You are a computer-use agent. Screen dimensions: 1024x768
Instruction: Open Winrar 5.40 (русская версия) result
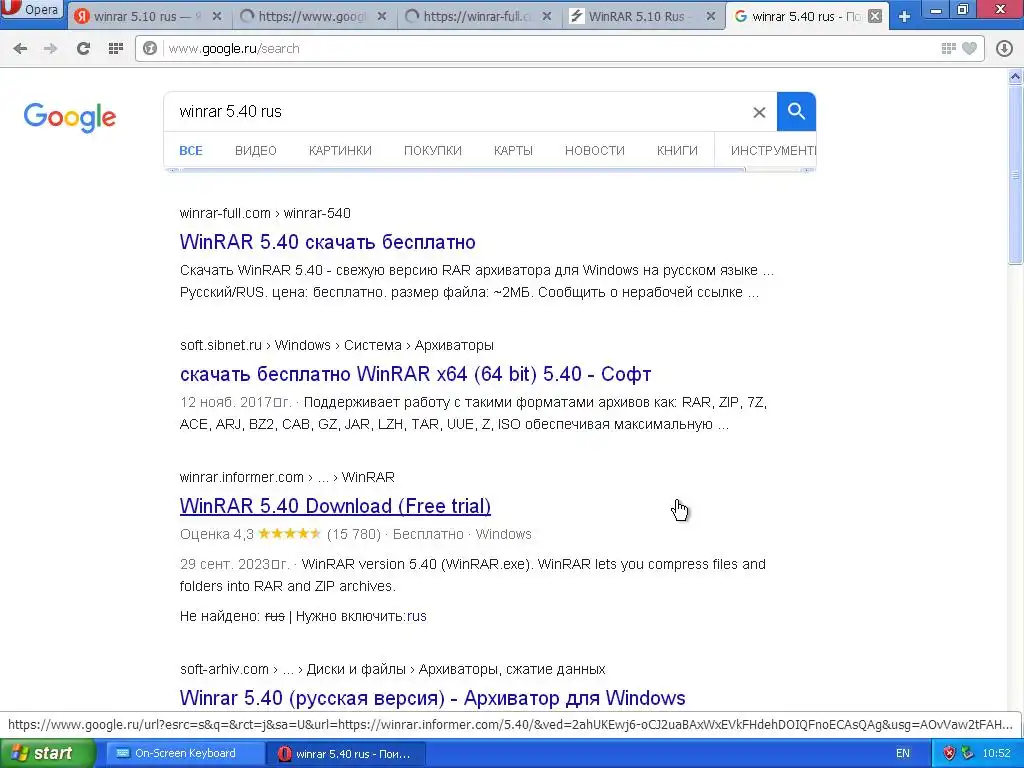(432, 698)
